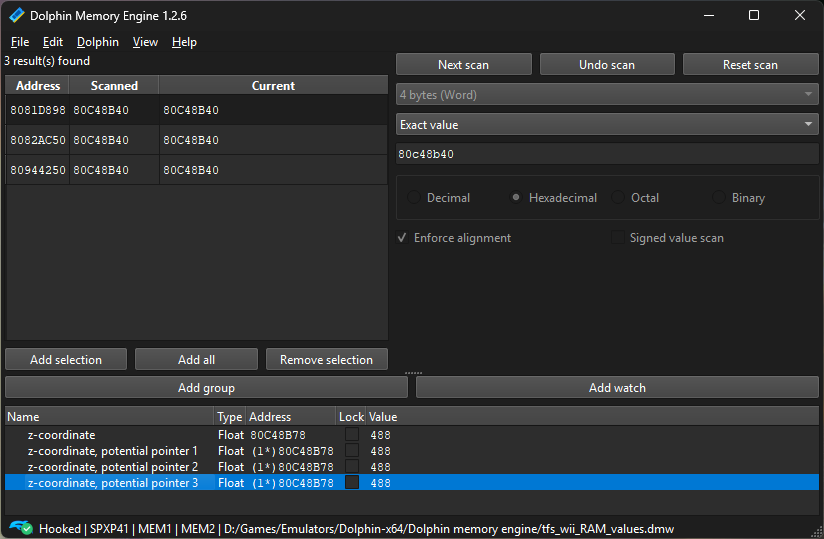Click the Address column header in results
The width and height of the screenshot is (824, 539).
(x=38, y=86)
